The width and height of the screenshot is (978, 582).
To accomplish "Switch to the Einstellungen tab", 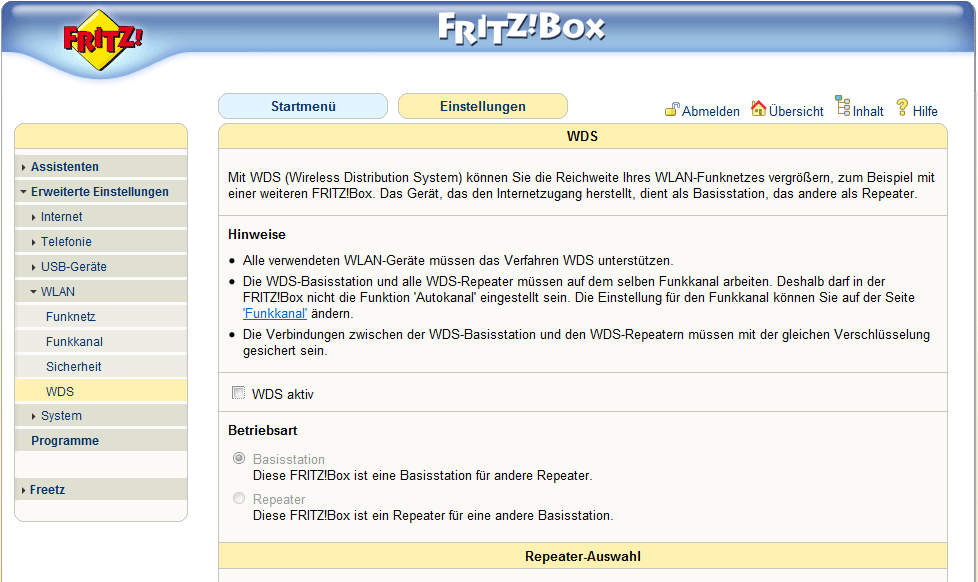I will [x=483, y=106].
